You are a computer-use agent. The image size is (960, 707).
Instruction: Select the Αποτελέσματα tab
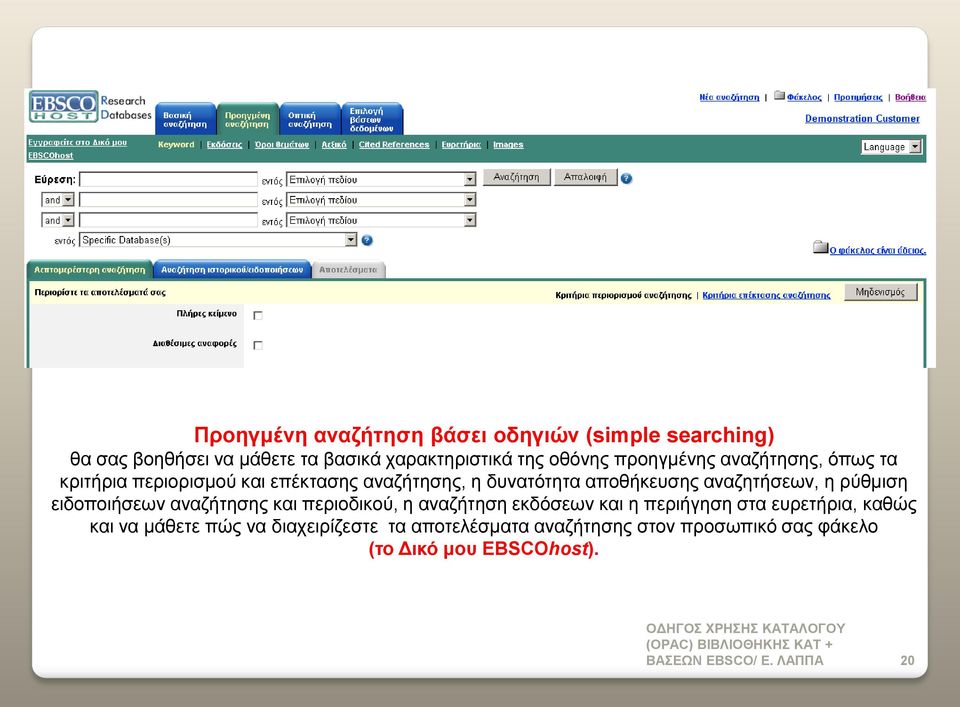coord(348,270)
